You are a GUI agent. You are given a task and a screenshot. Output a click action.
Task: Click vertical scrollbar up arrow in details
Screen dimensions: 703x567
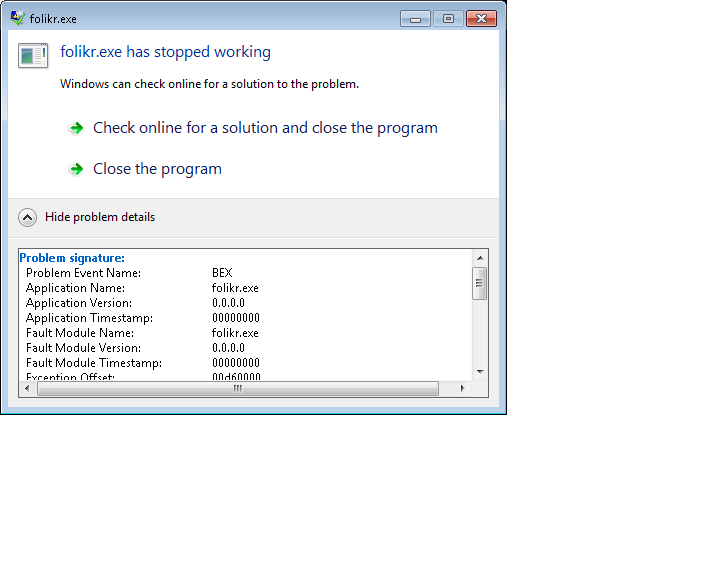pos(480,258)
